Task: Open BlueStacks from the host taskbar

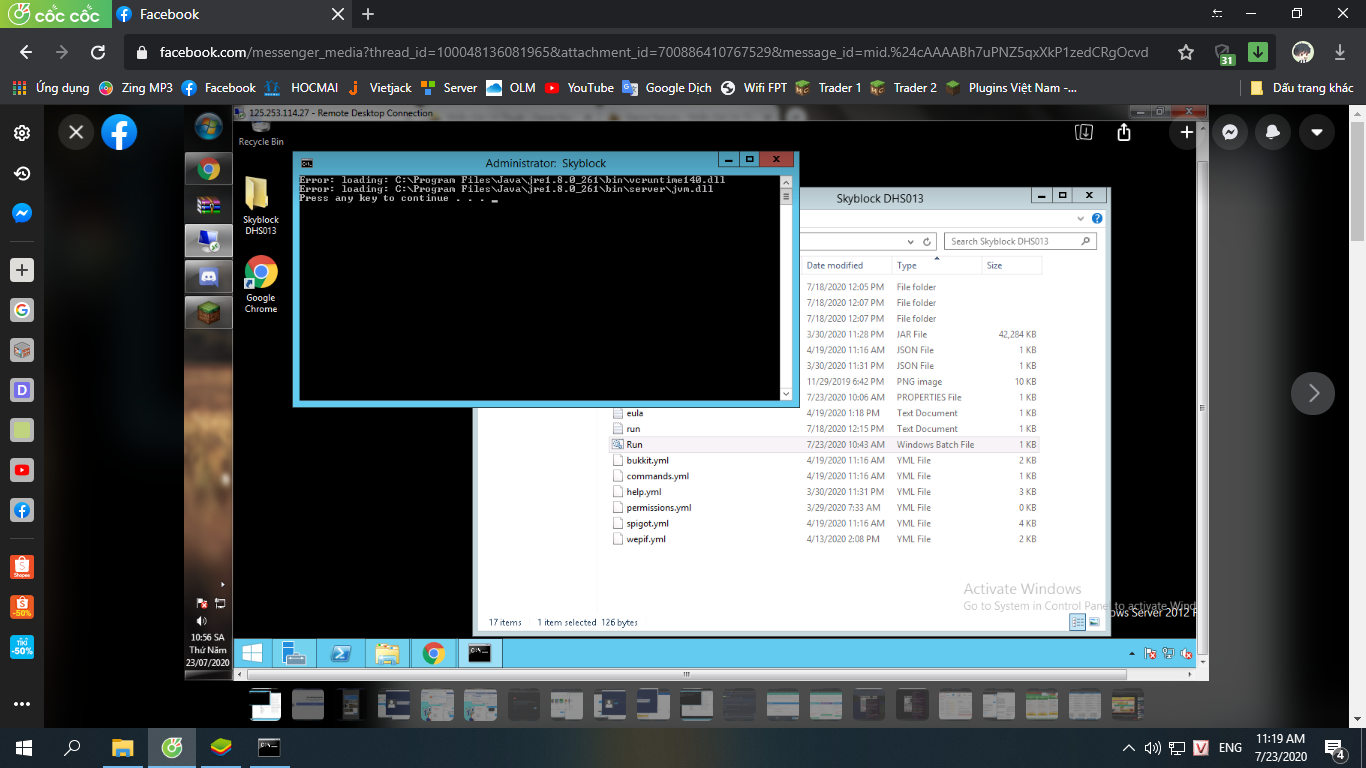Action: pyautogui.click(x=220, y=747)
